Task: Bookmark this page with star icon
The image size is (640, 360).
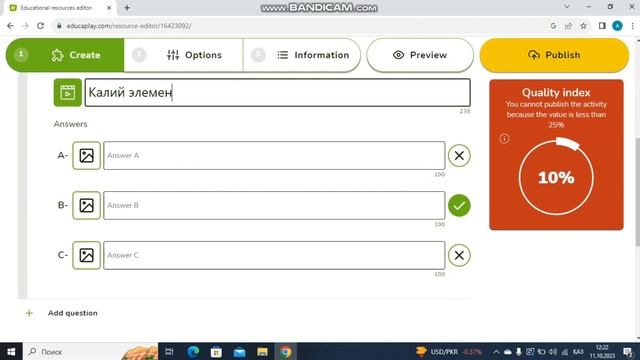Action: [584, 26]
